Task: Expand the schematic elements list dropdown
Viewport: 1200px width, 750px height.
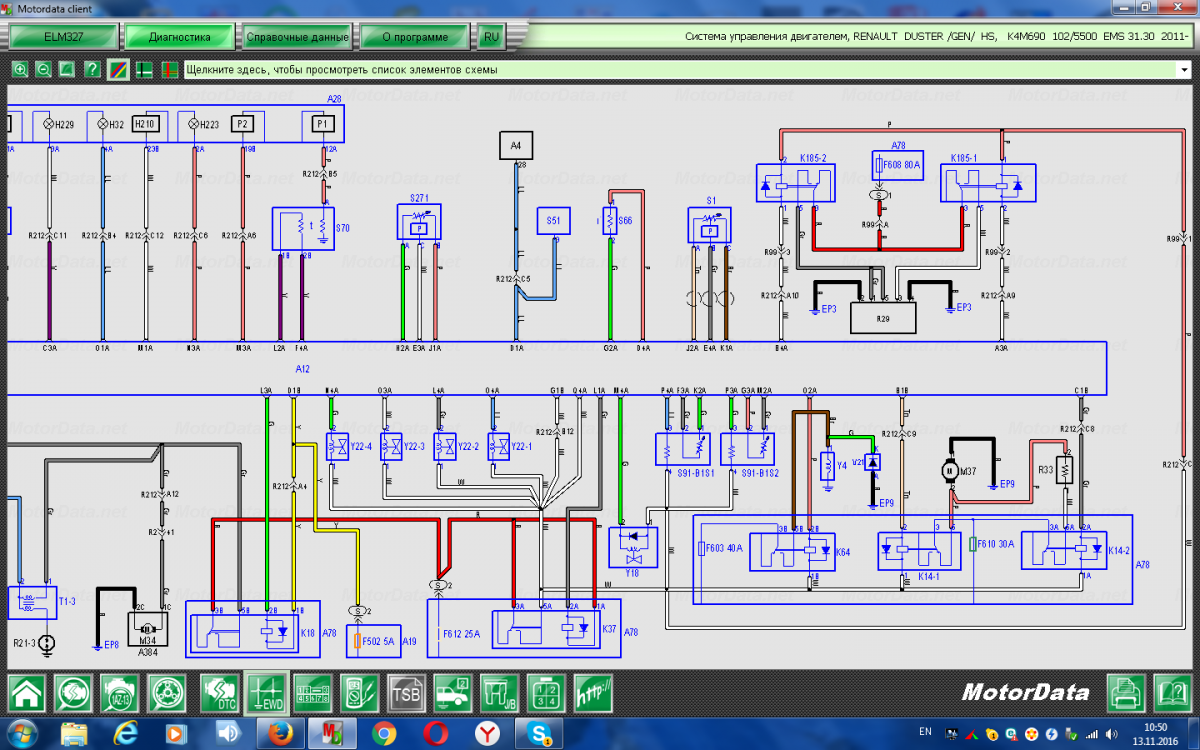Action: [x=1184, y=70]
